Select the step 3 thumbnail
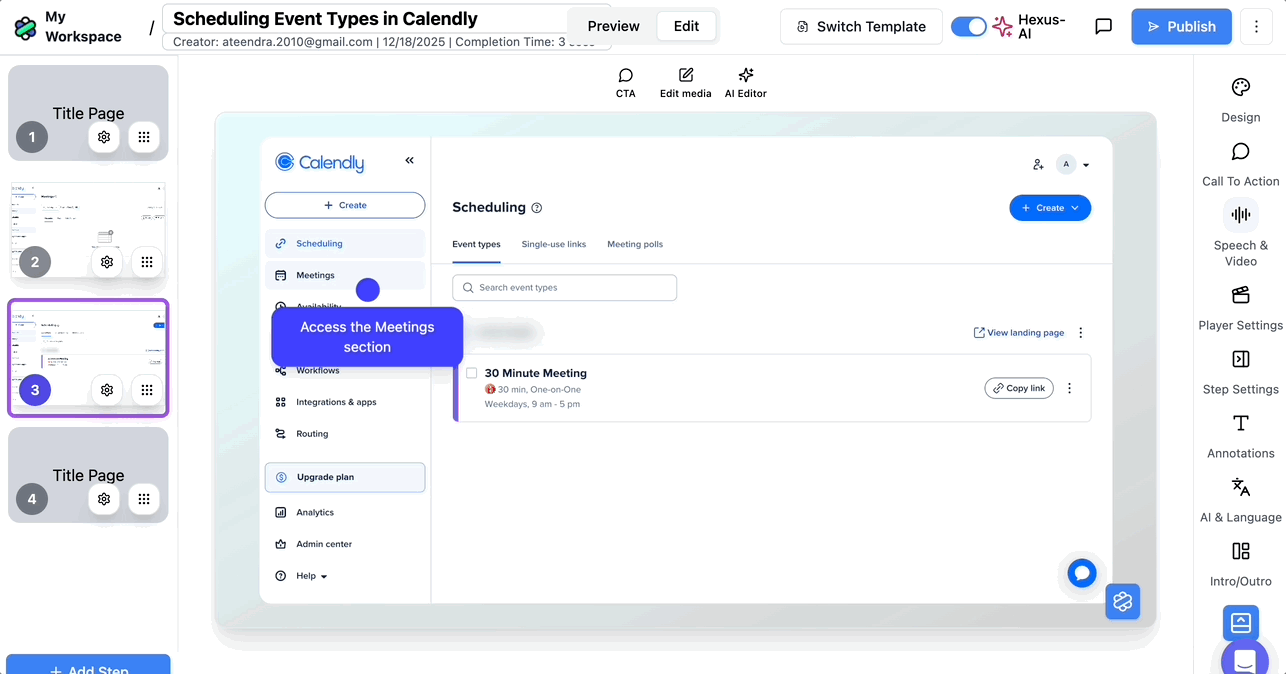Viewport: 1286px width, 674px height. click(x=88, y=357)
